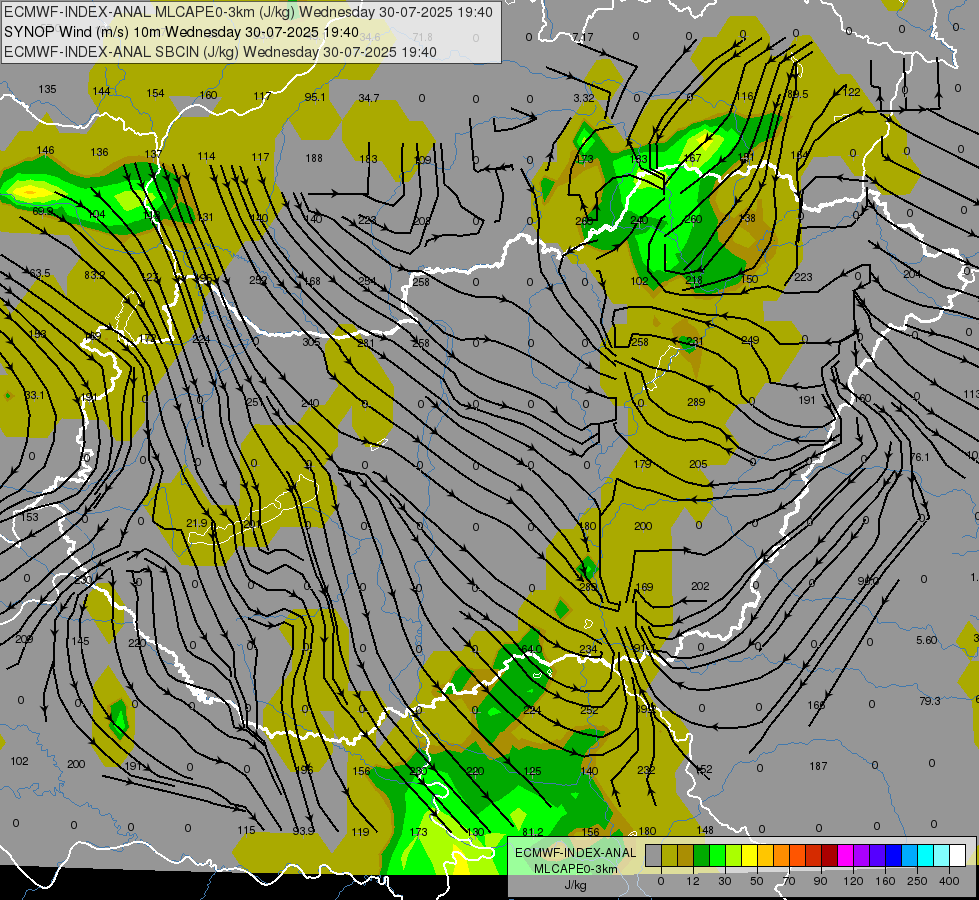Select the map value '187'

[818, 766]
